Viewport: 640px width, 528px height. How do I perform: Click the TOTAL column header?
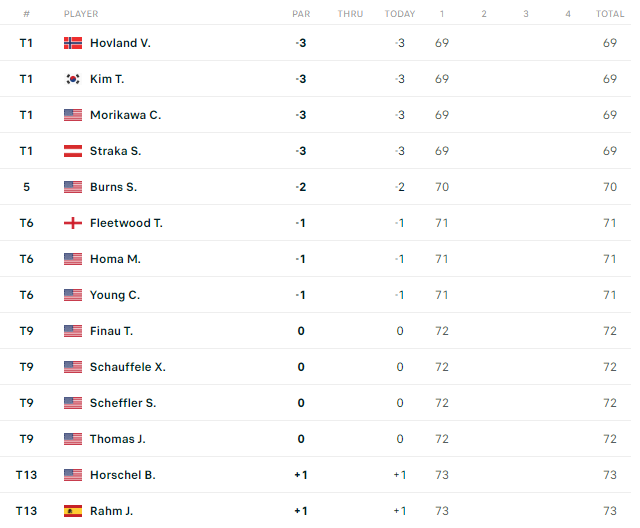point(610,14)
